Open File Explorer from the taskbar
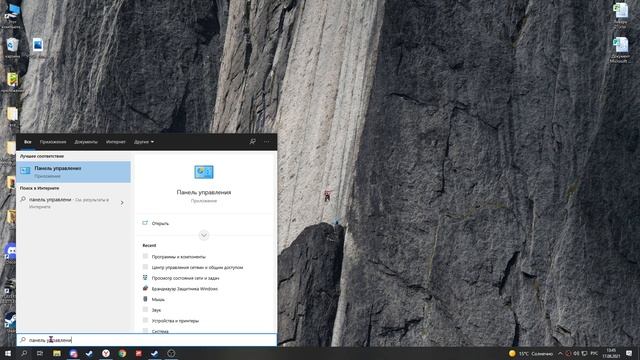The image size is (640, 360). (x=57, y=353)
